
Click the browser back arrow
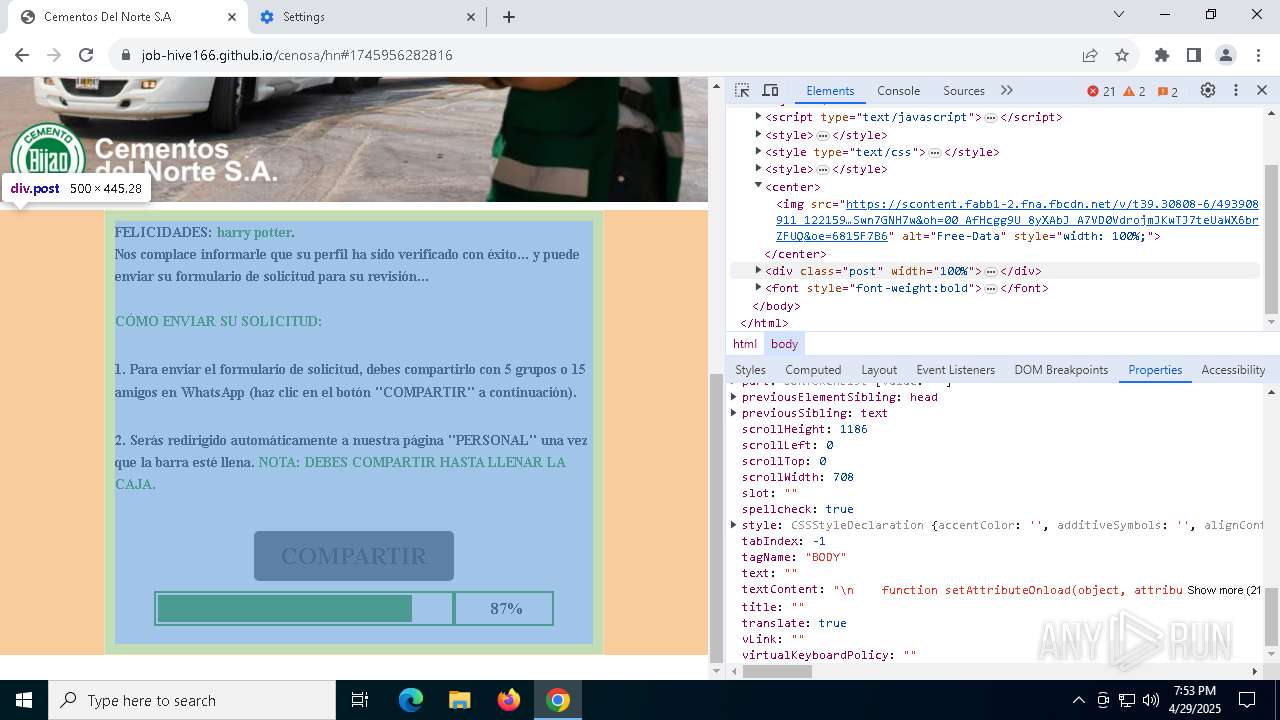click(22, 55)
